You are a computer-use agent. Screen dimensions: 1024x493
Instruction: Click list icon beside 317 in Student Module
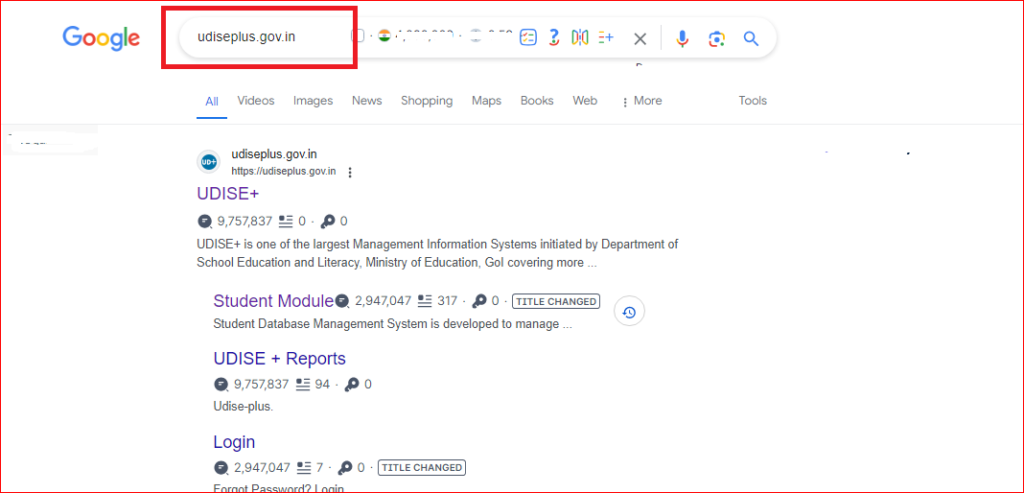coord(426,301)
